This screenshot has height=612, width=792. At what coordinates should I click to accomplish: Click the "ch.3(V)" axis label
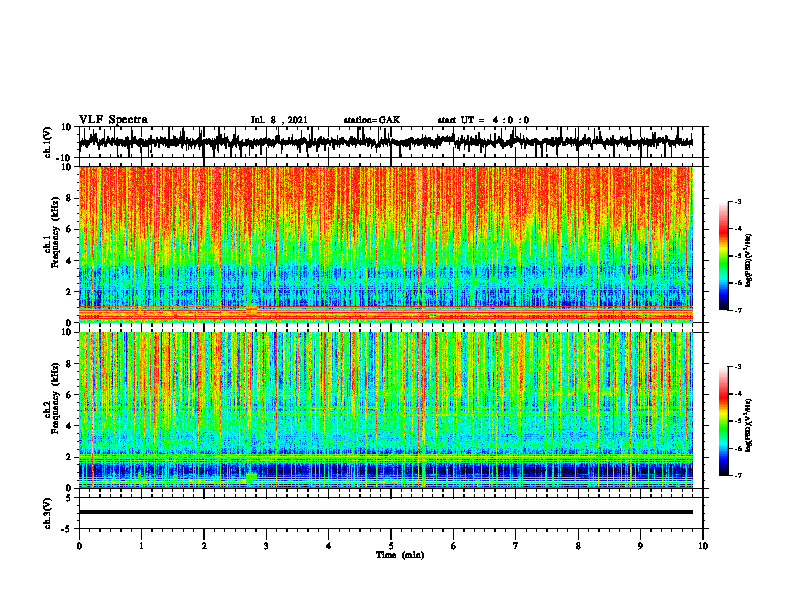tap(47, 513)
